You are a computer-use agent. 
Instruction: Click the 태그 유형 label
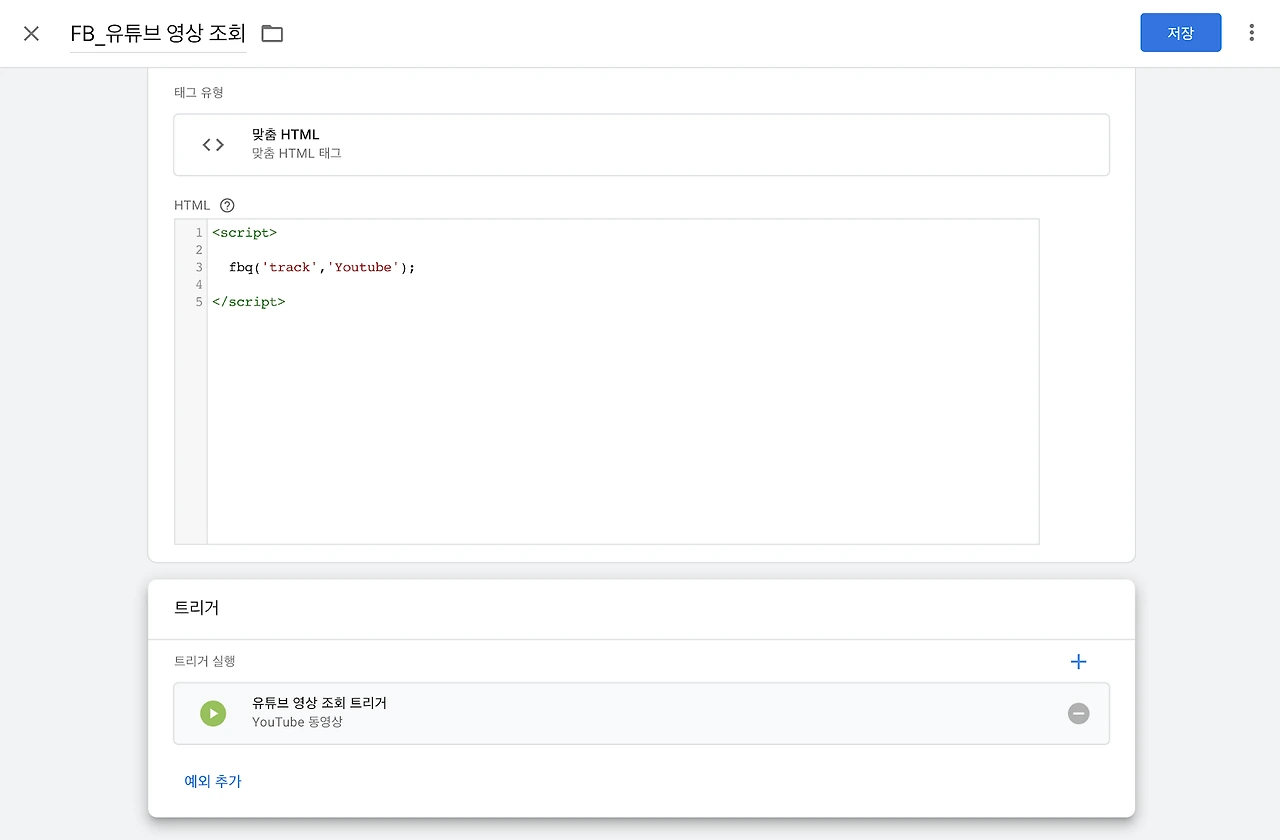tap(199, 92)
